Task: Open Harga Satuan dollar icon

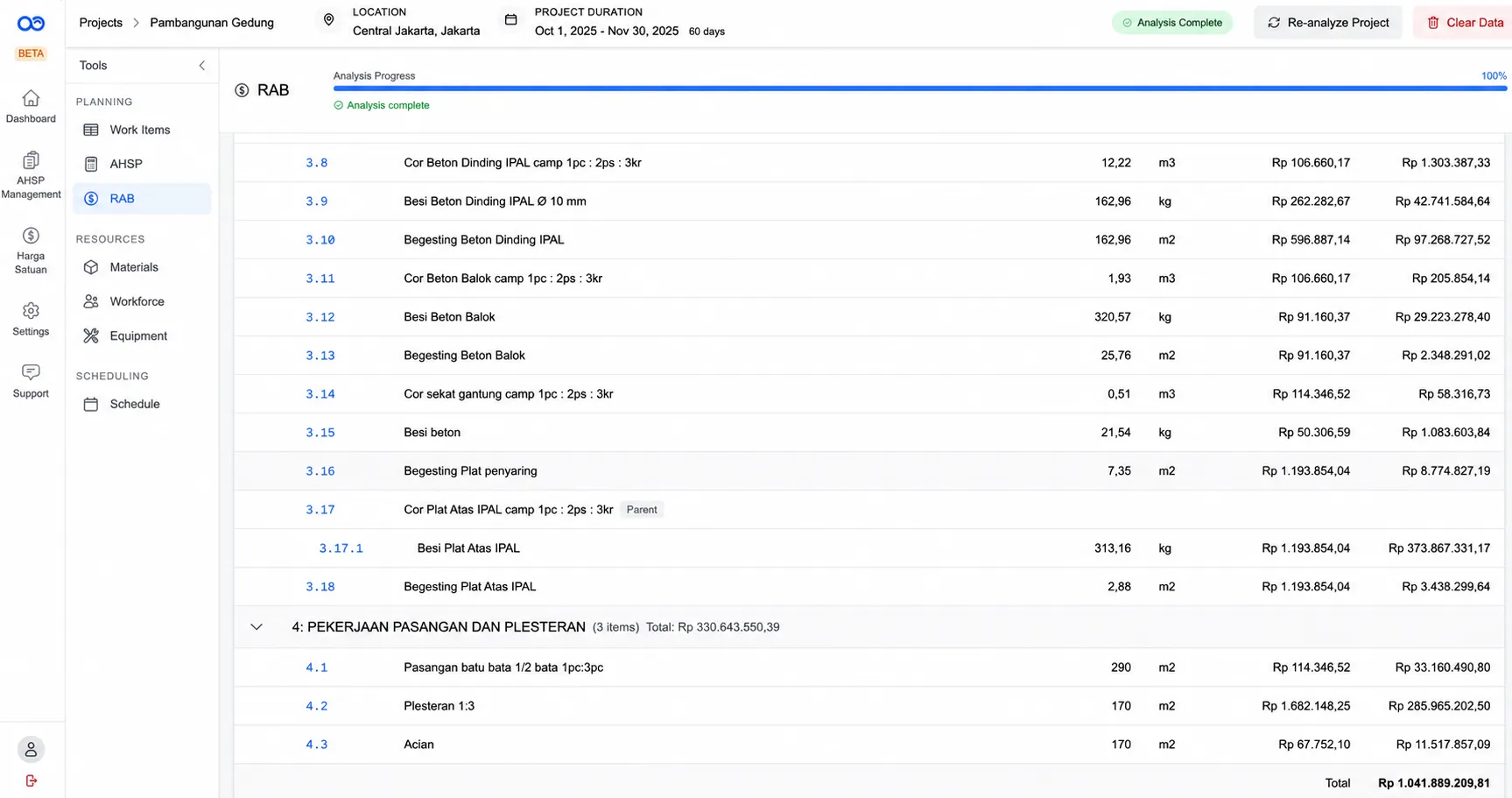Action: [x=31, y=236]
